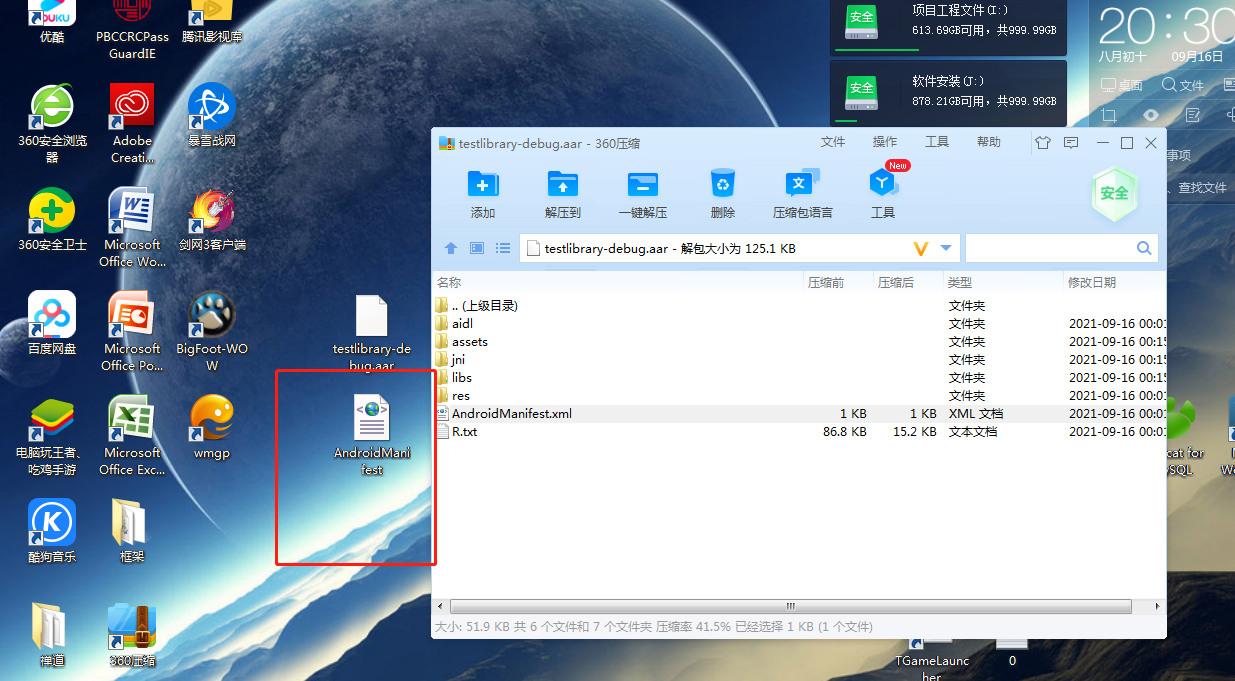Screen dimensions: 1235x681
Task: Select the 禅道 desktop folder
Action: [x=52, y=635]
